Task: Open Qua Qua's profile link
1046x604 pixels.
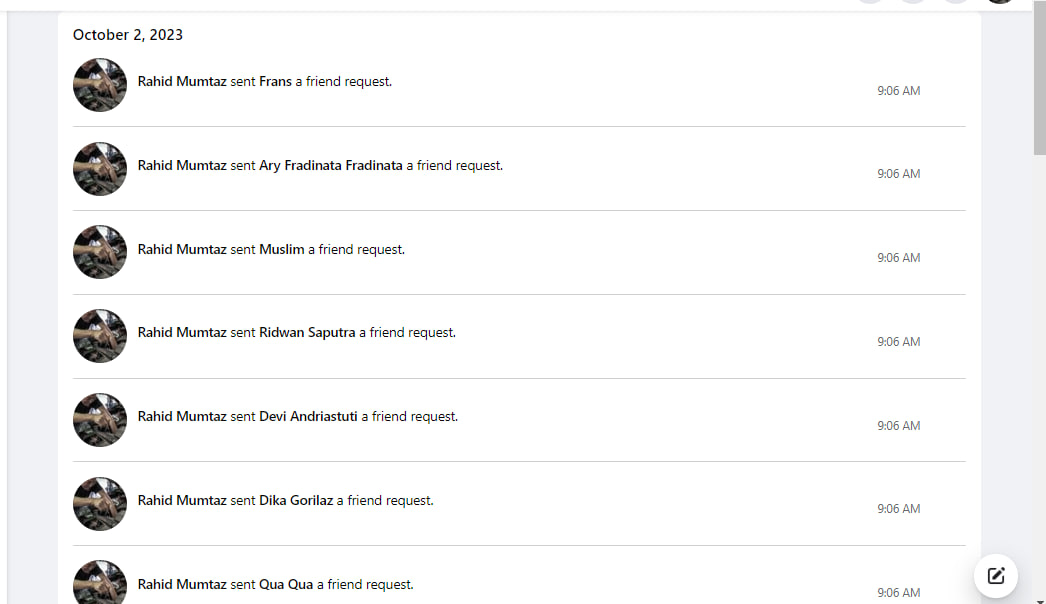Action: click(x=286, y=585)
